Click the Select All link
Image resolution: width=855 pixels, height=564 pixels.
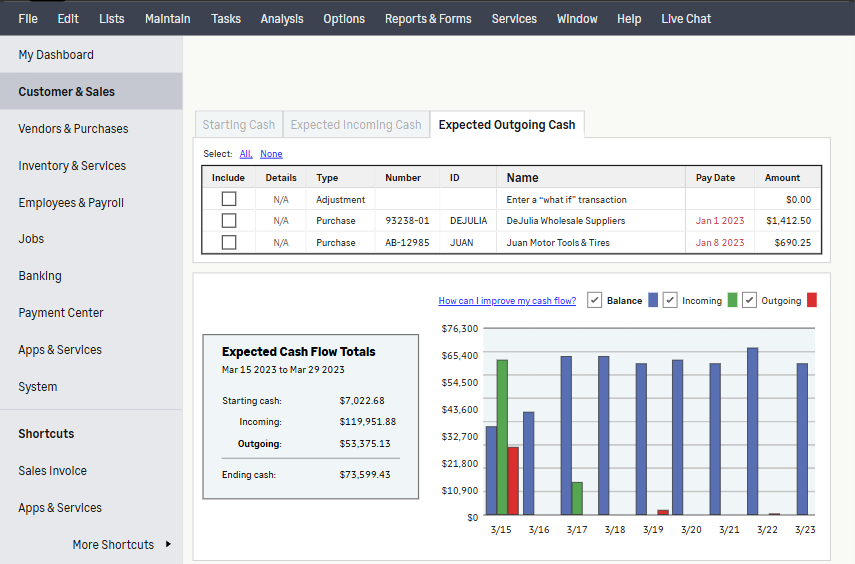(x=245, y=154)
